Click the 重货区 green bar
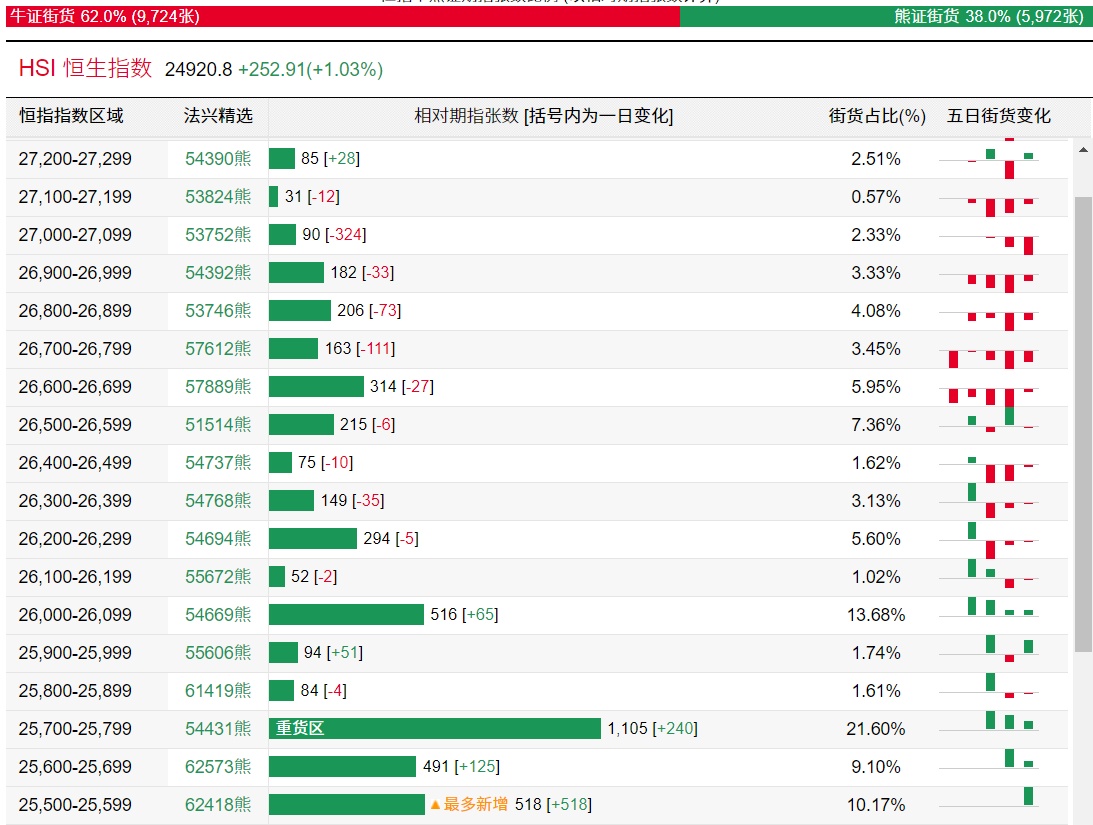The width and height of the screenshot is (1093, 825). [x=434, y=729]
